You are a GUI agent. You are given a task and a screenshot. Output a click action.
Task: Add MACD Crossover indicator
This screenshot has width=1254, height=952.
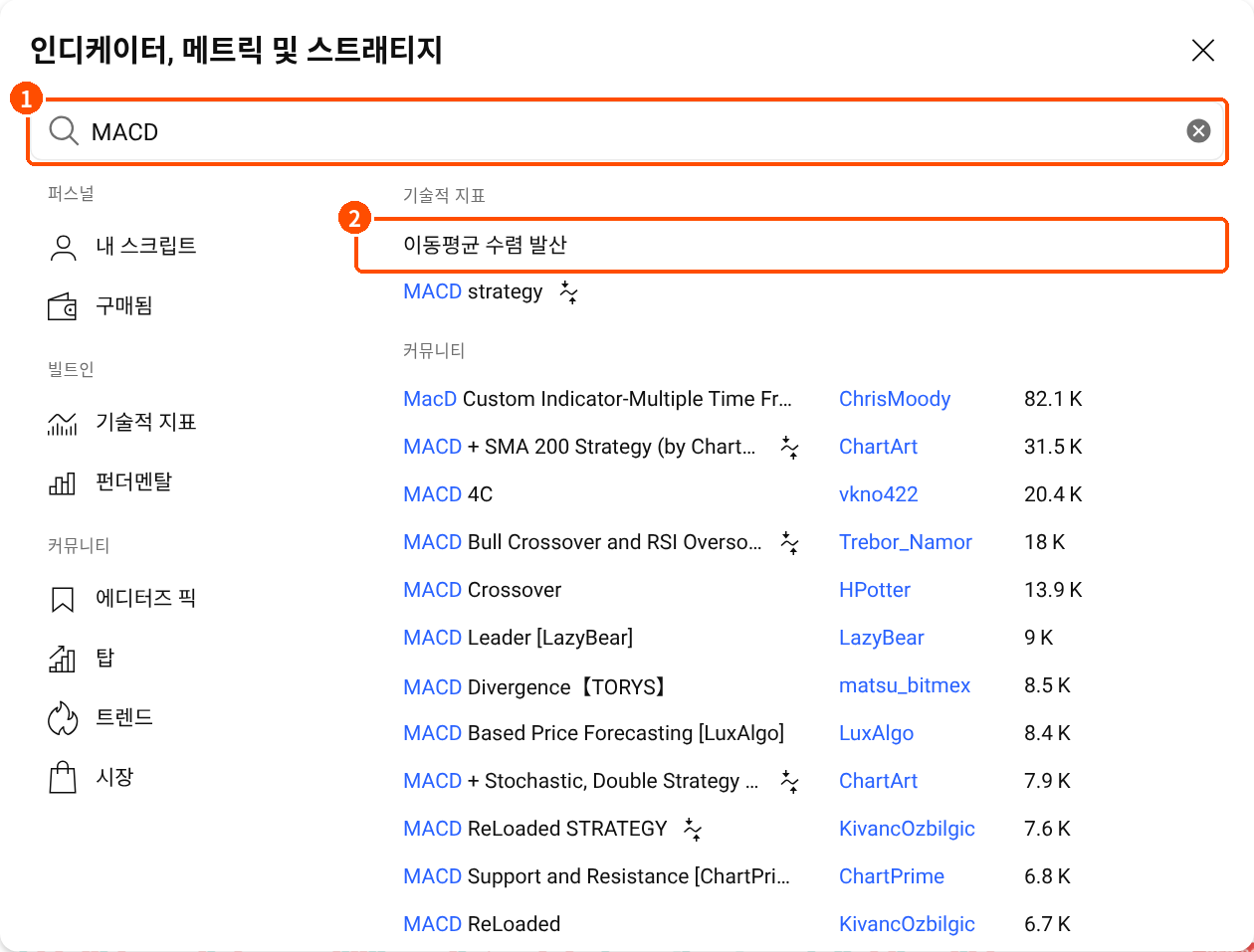pyautogui.click(x=482, y=590)
